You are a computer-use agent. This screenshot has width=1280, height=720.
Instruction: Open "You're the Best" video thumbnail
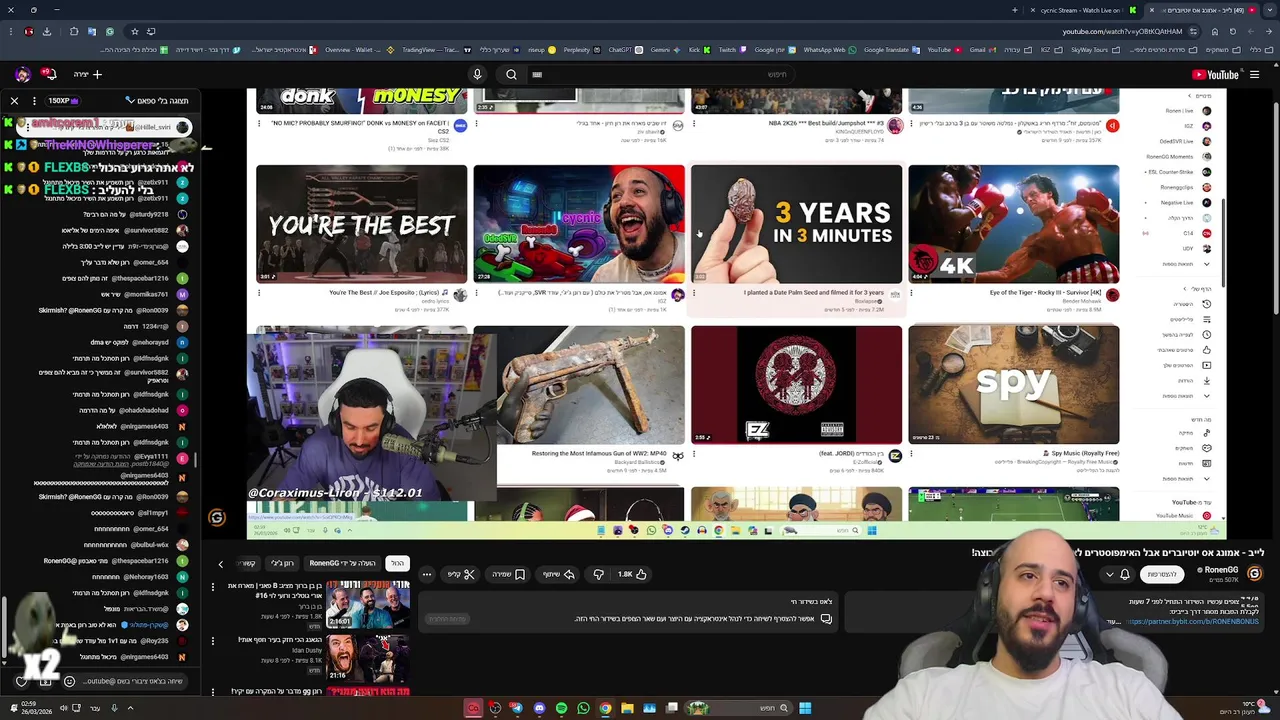coord(361,224)
